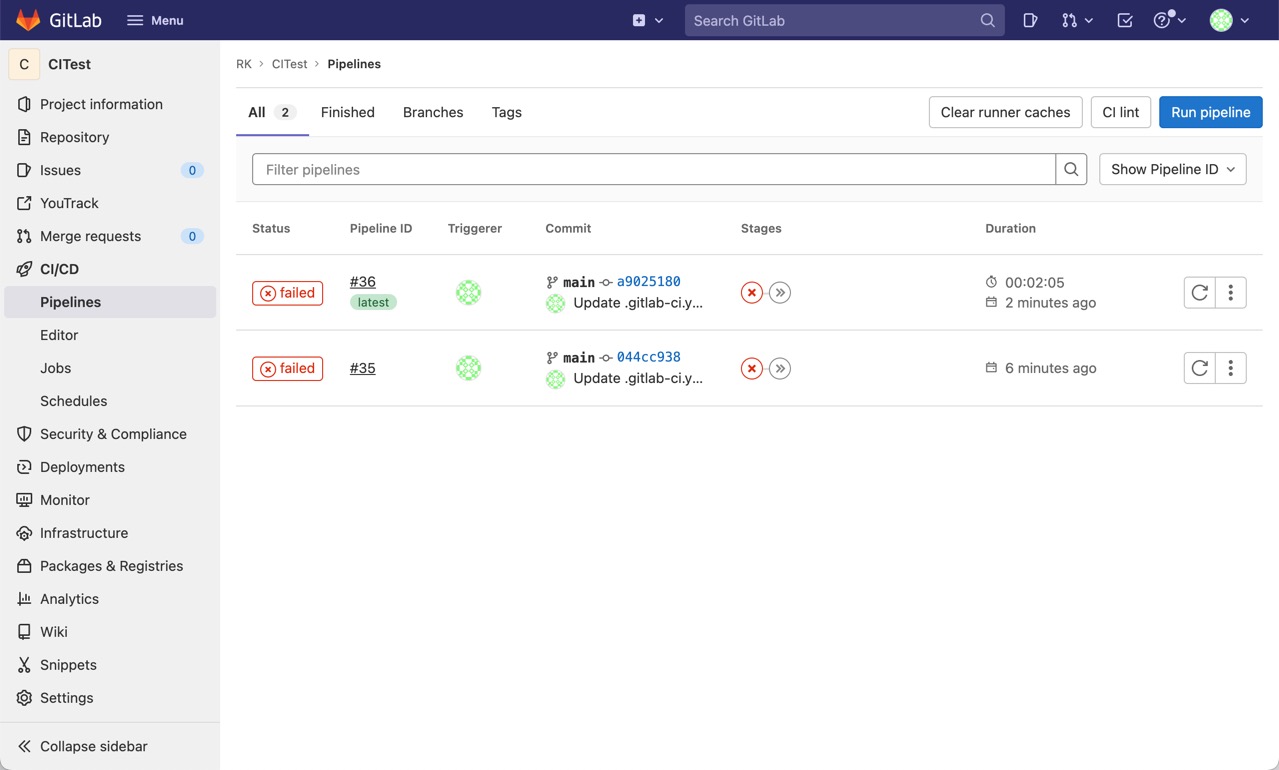
Task: Switch to the Tags tab
Action: (x=507, y=112)
